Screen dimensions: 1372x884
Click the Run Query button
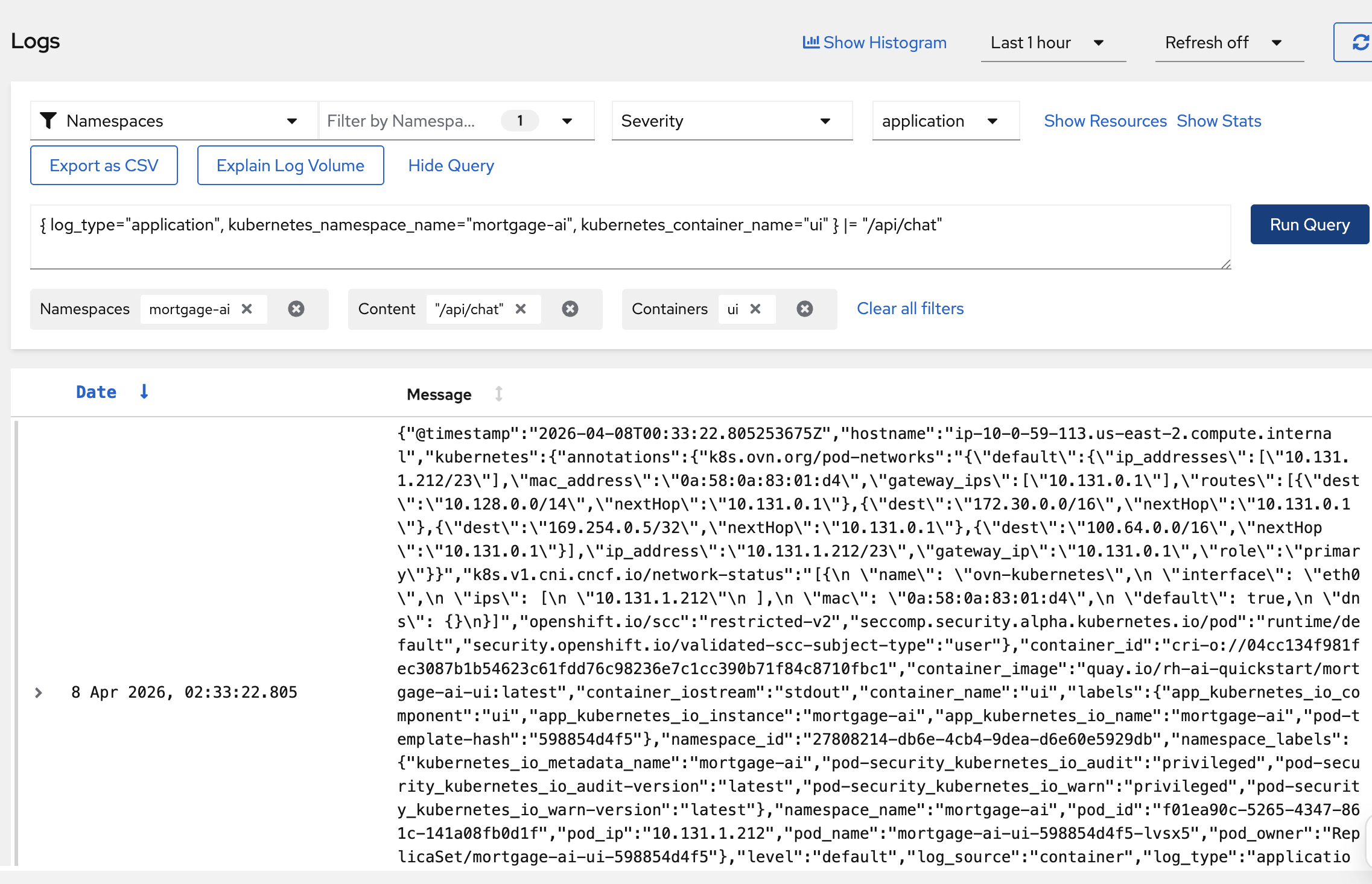[1309, 224]
